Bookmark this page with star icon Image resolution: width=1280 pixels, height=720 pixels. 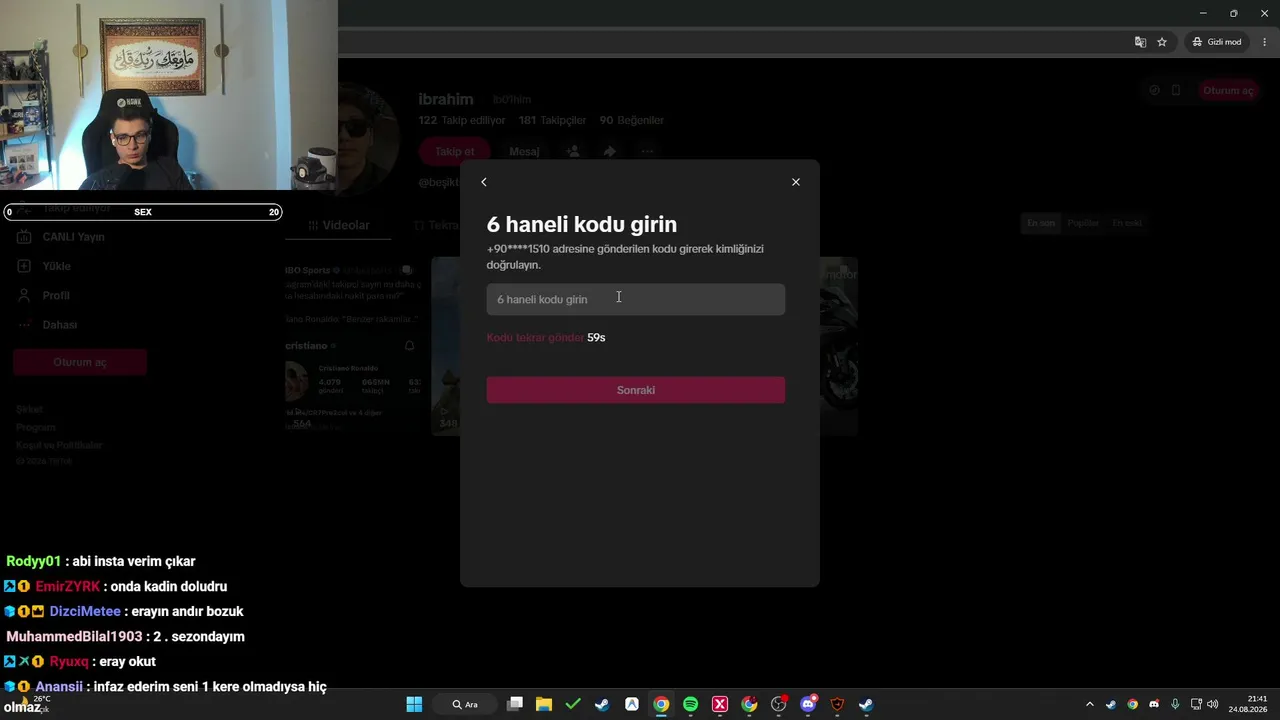tap(1162, 42)
